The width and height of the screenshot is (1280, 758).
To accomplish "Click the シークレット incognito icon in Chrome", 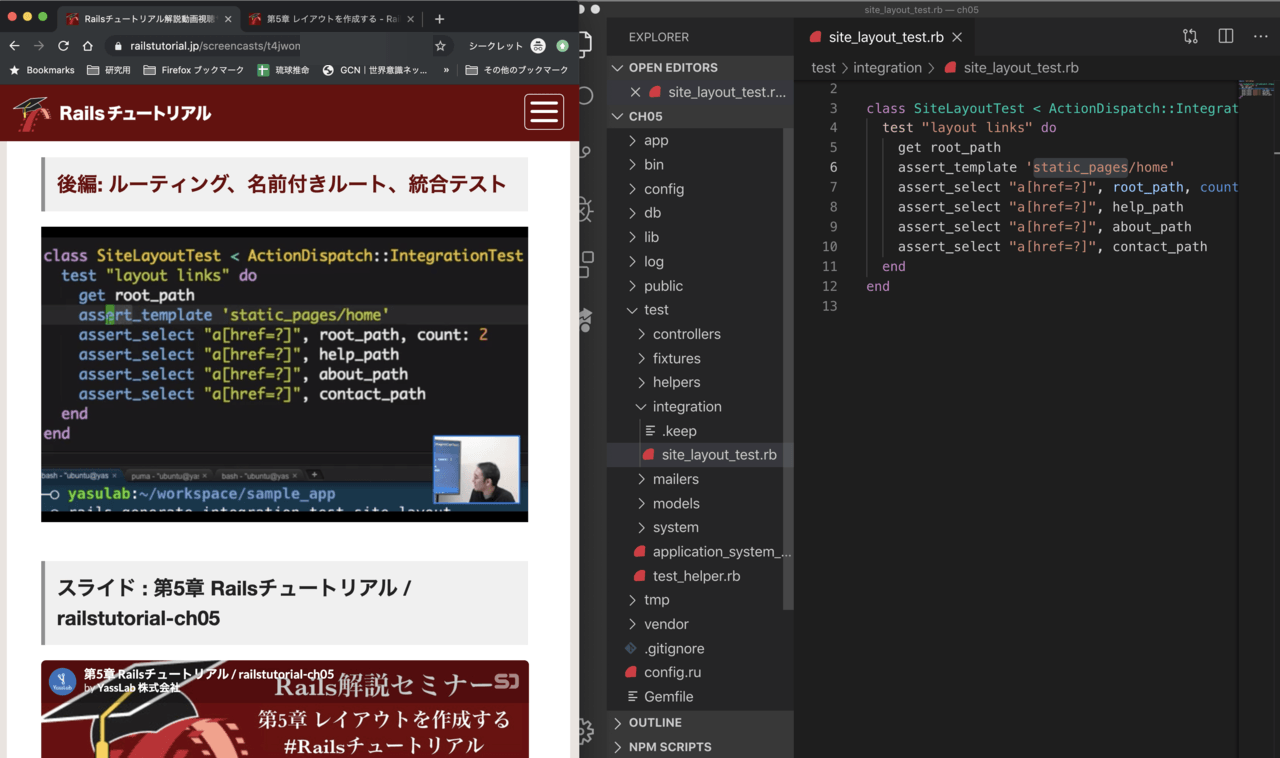I will coord(538,46).
